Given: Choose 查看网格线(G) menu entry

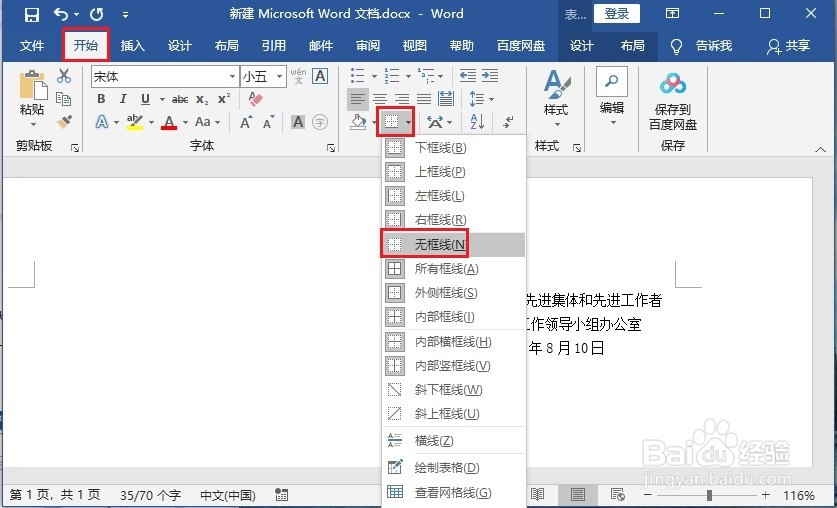Looking at the screenshot, I should [x=454, y=493].
